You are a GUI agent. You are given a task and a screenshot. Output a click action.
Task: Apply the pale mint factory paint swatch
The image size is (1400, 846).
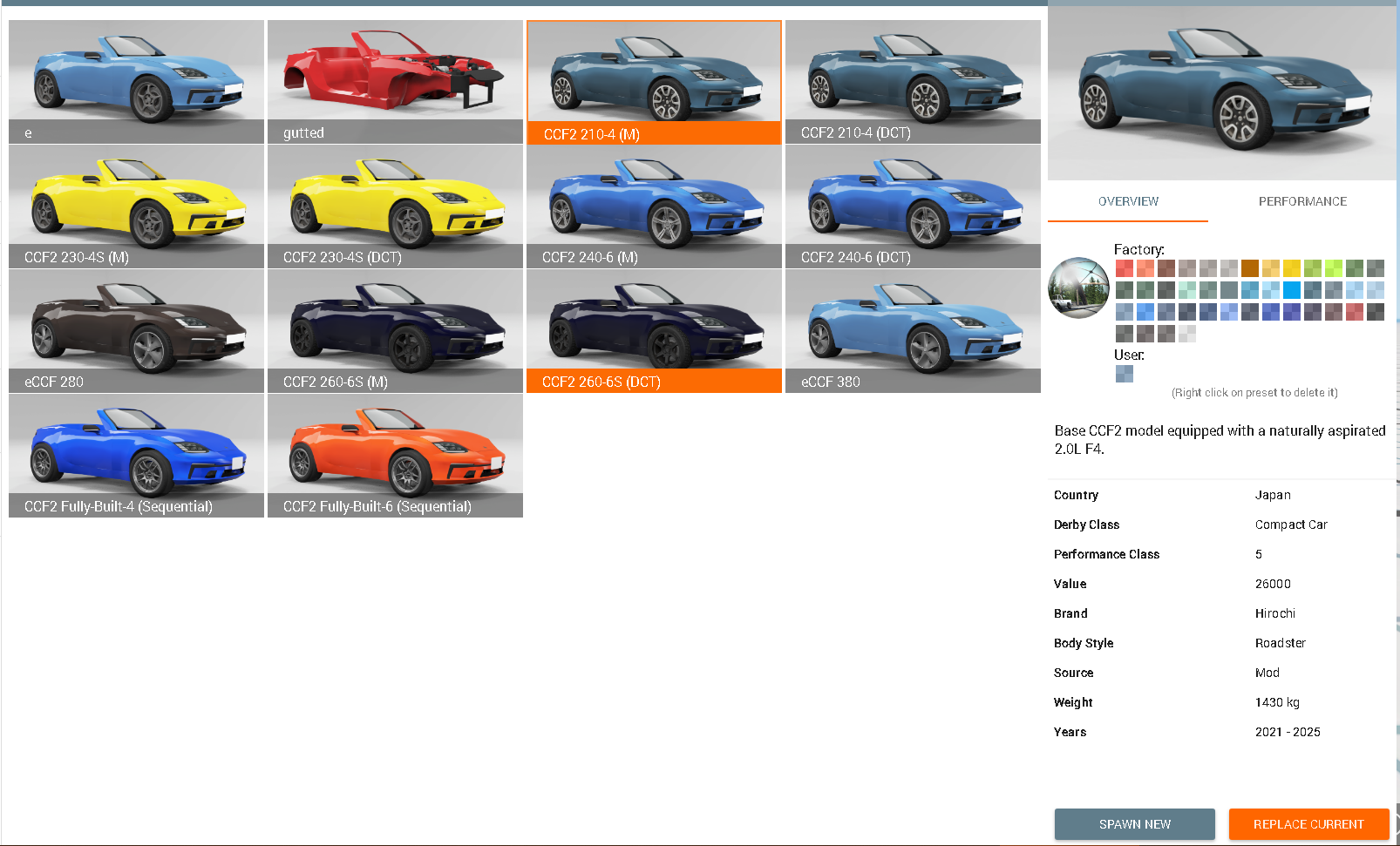pos(1187,290)
